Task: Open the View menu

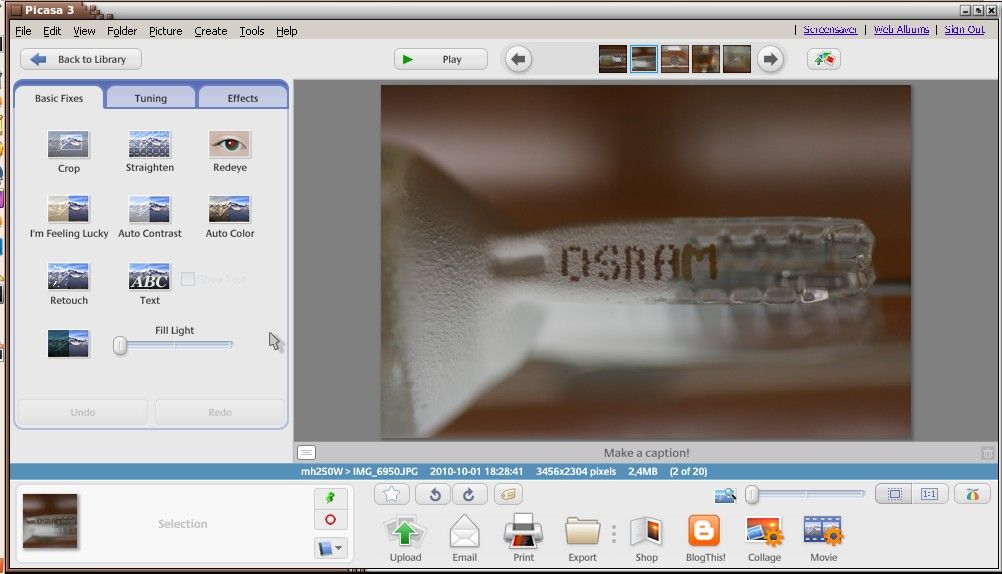Action: point(84,31)
